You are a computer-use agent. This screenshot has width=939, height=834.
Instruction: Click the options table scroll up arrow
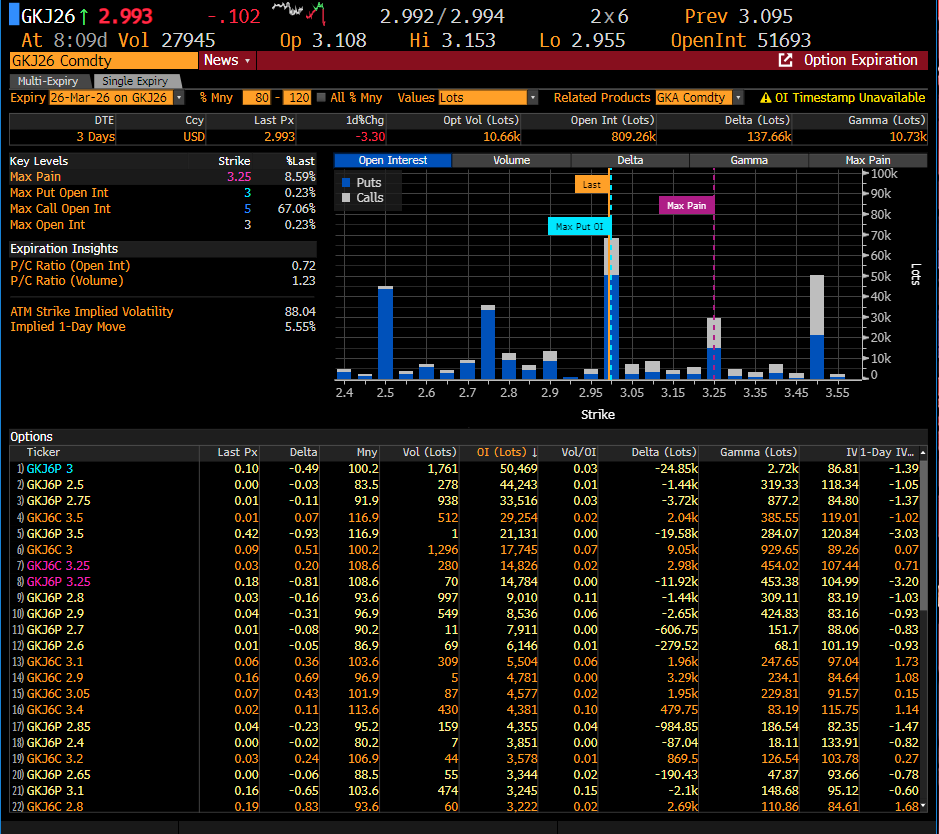point(923,453)
